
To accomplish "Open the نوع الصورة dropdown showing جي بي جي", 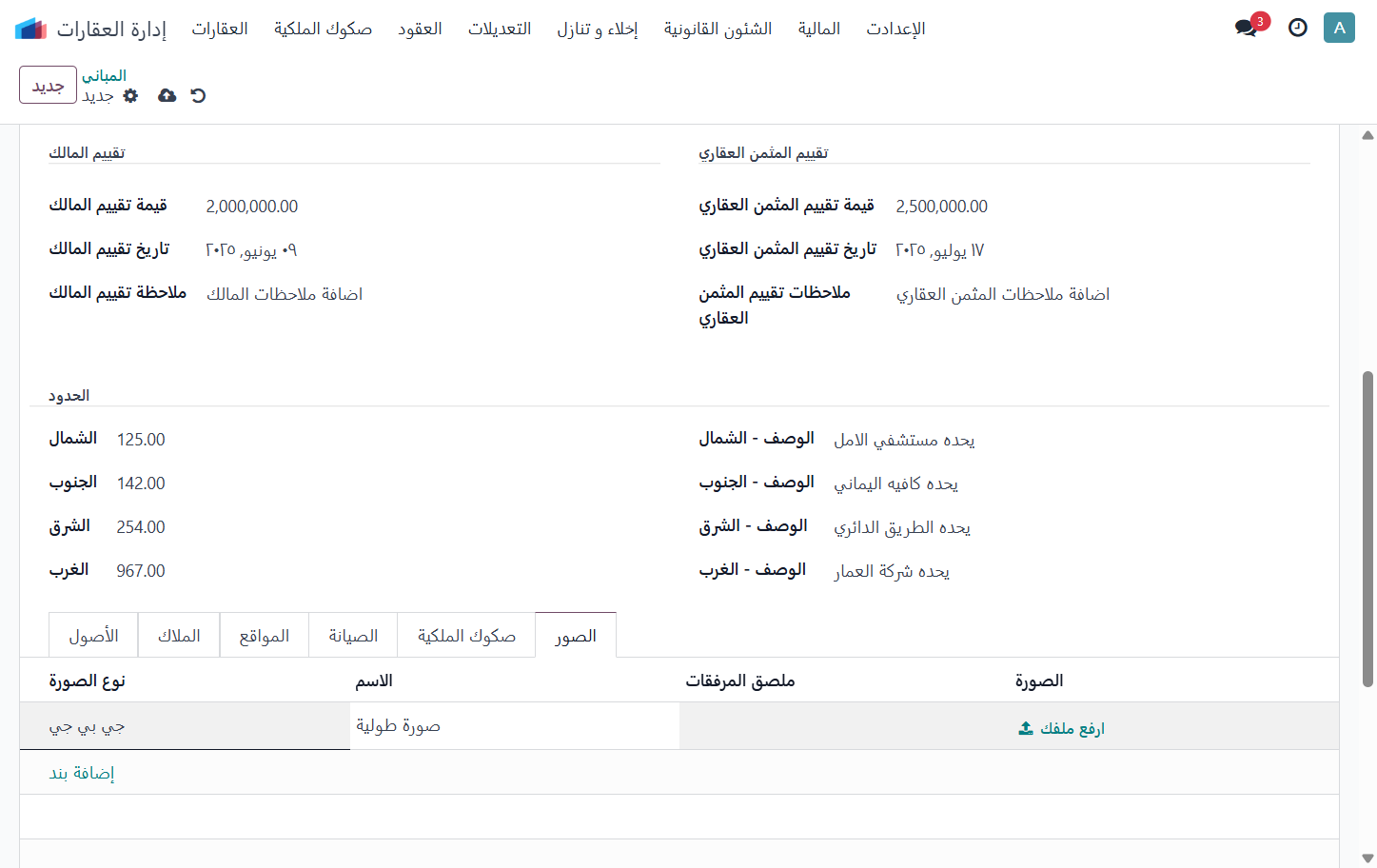I will 185,726.
